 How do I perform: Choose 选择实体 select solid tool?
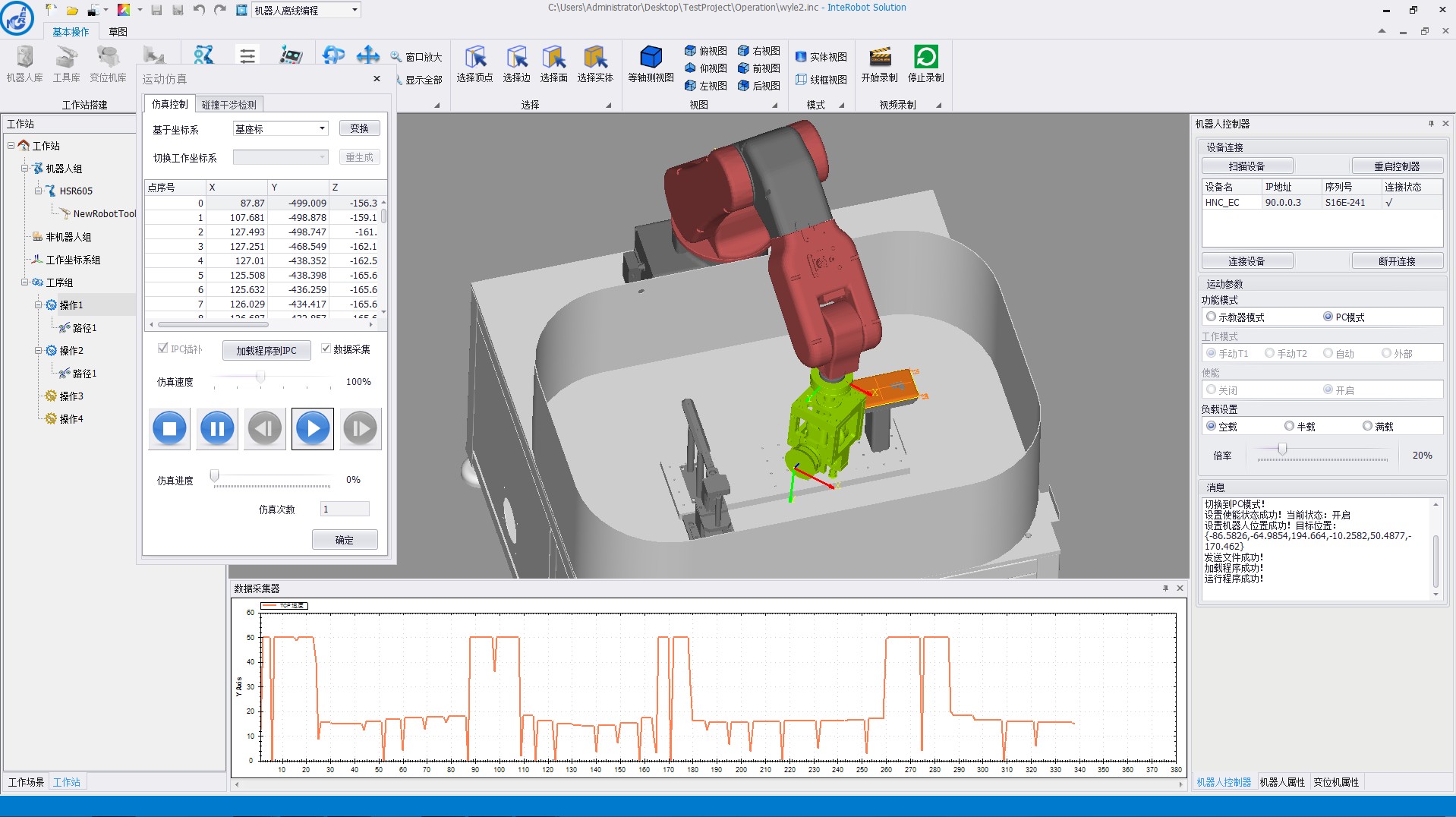595,65
